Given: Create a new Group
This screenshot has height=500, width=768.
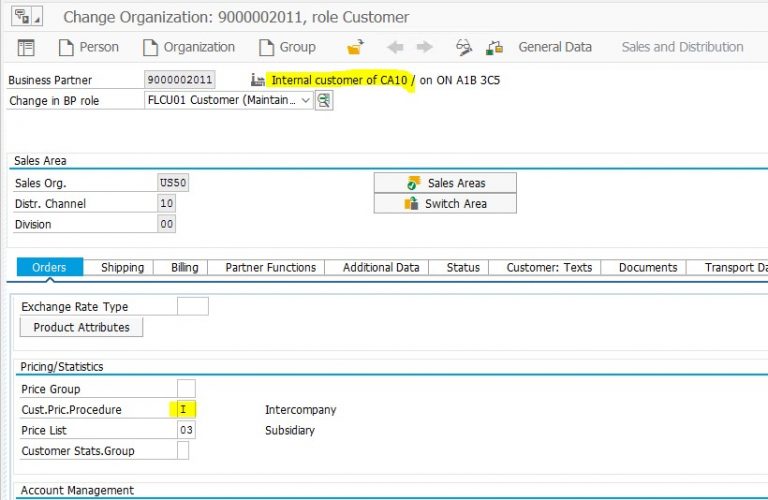Looking at the screenshot, I should [x=286, y=47].
